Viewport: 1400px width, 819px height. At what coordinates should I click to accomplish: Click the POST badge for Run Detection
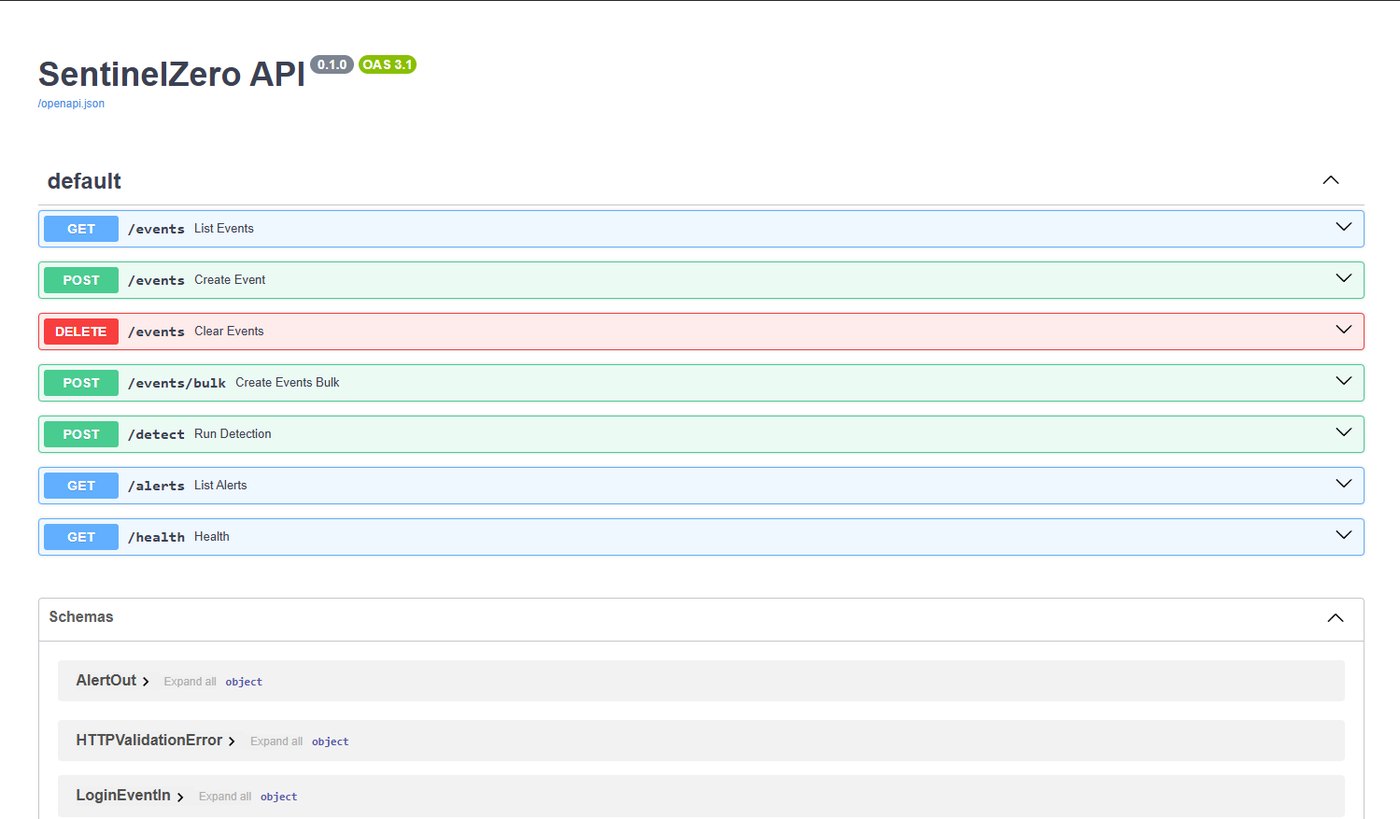point(81,434)
